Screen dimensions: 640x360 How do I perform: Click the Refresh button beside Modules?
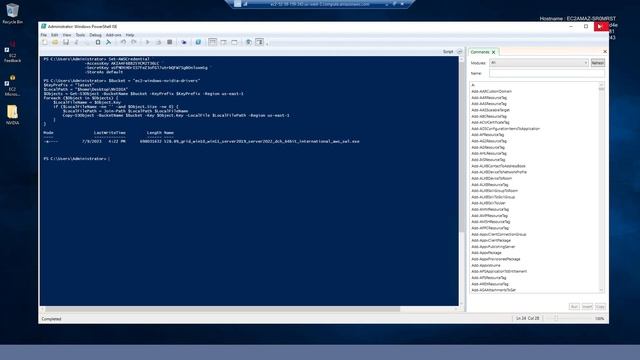click(x=598, y=63)
